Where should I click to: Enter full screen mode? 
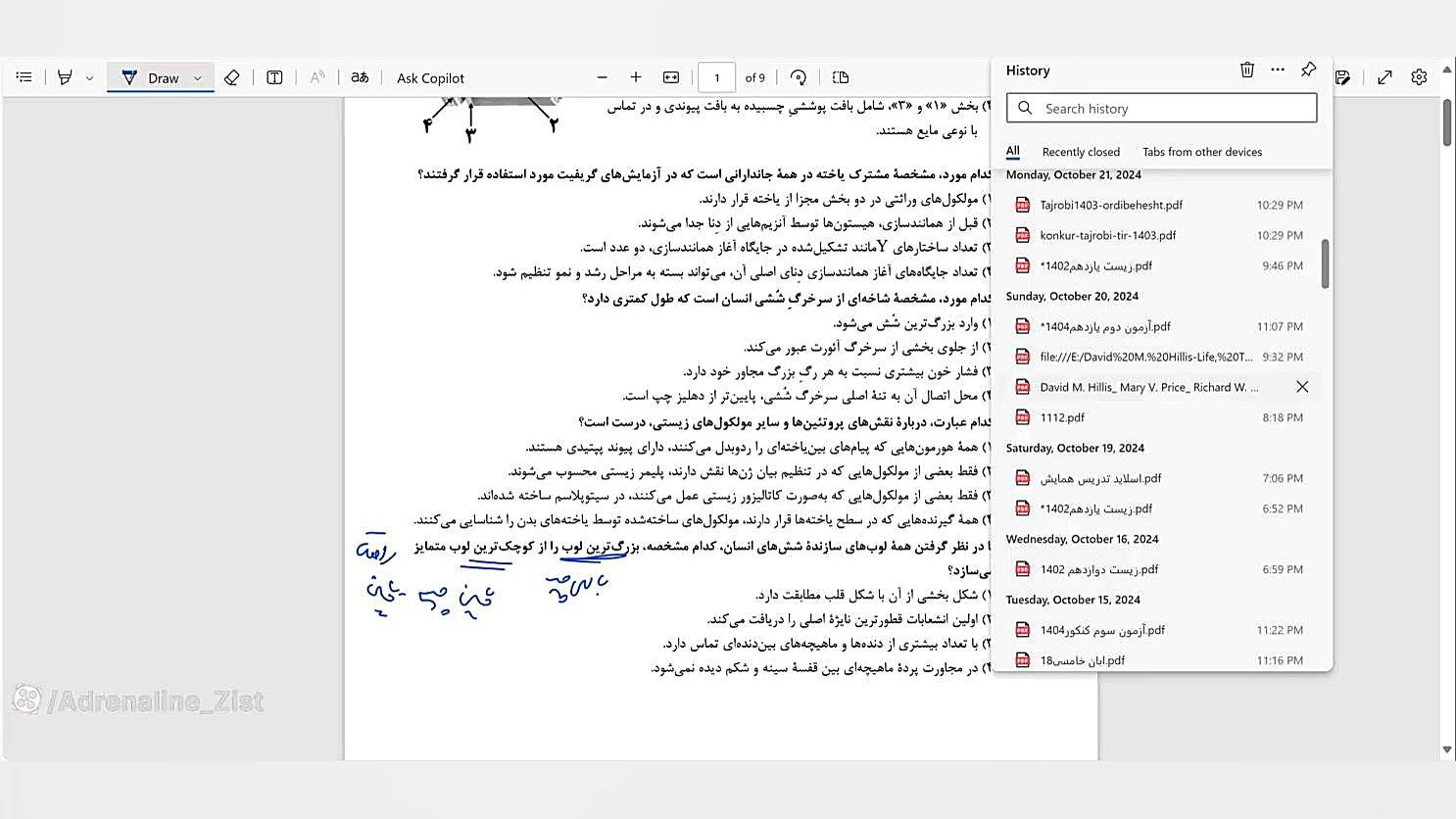point(1384,77)
